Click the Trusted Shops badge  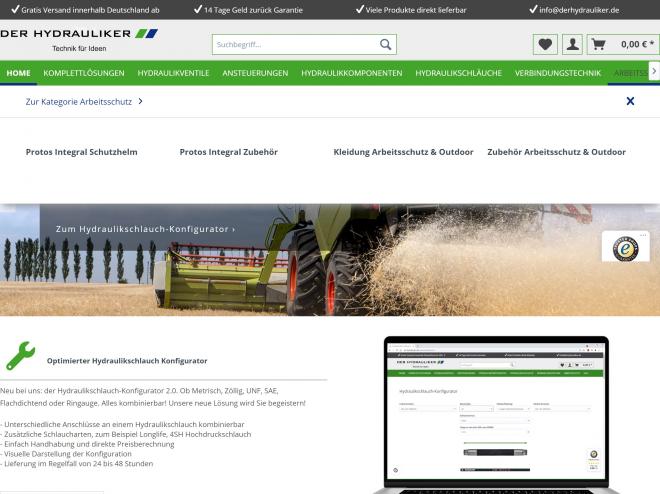tap(625, 247)
